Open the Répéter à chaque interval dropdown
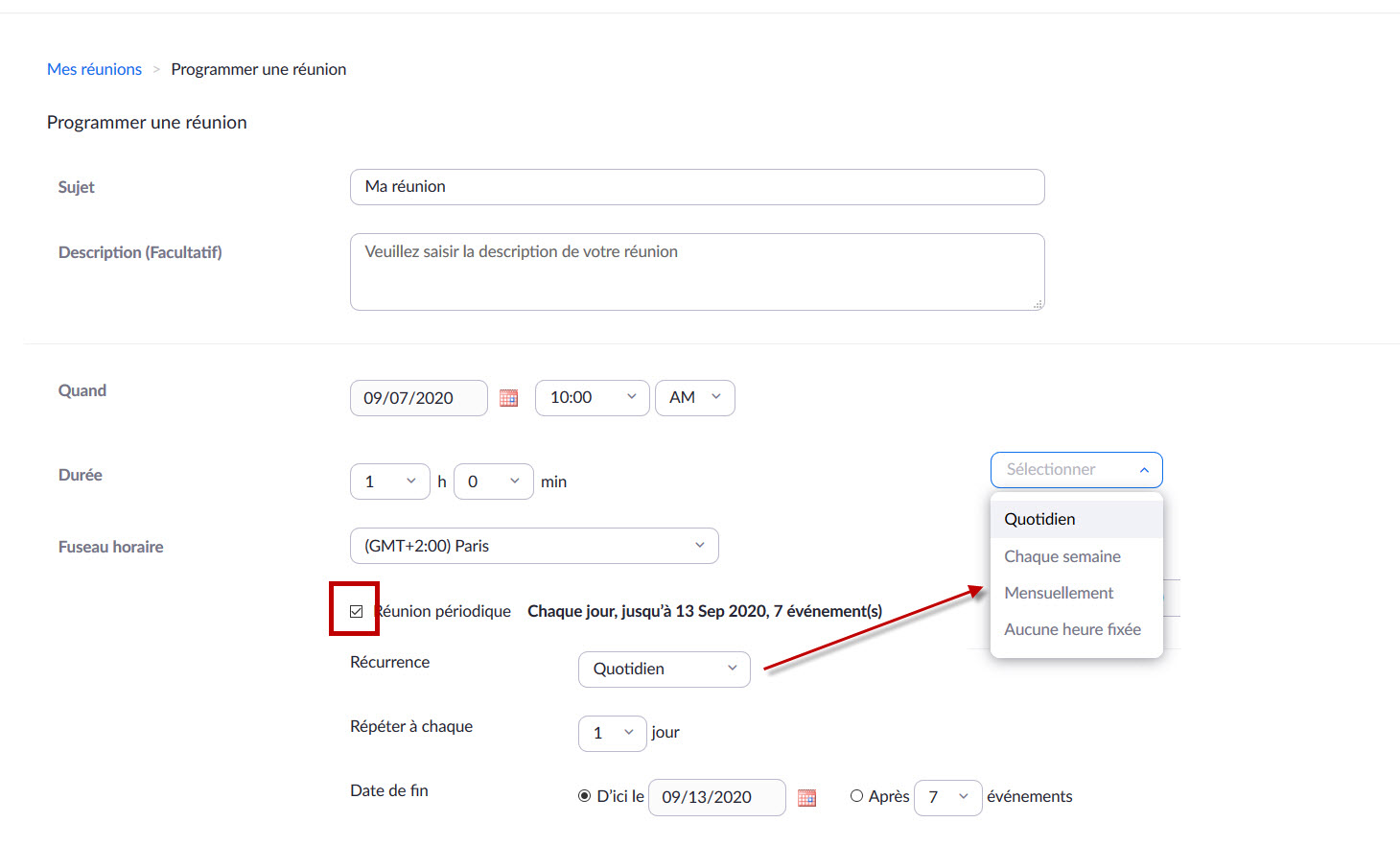Screen dimensions: 1400x846 tap(613, 734)
